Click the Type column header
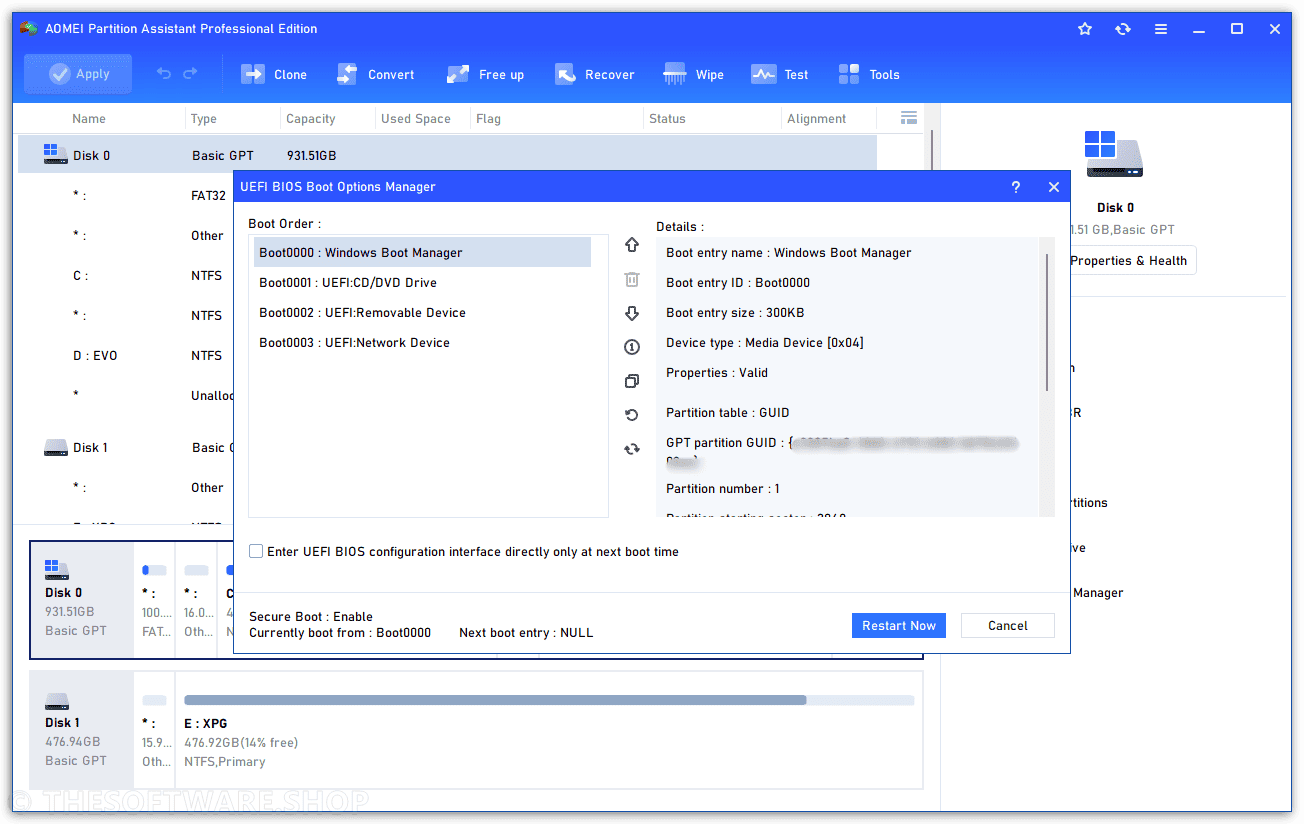 click(x=204, y=118)
